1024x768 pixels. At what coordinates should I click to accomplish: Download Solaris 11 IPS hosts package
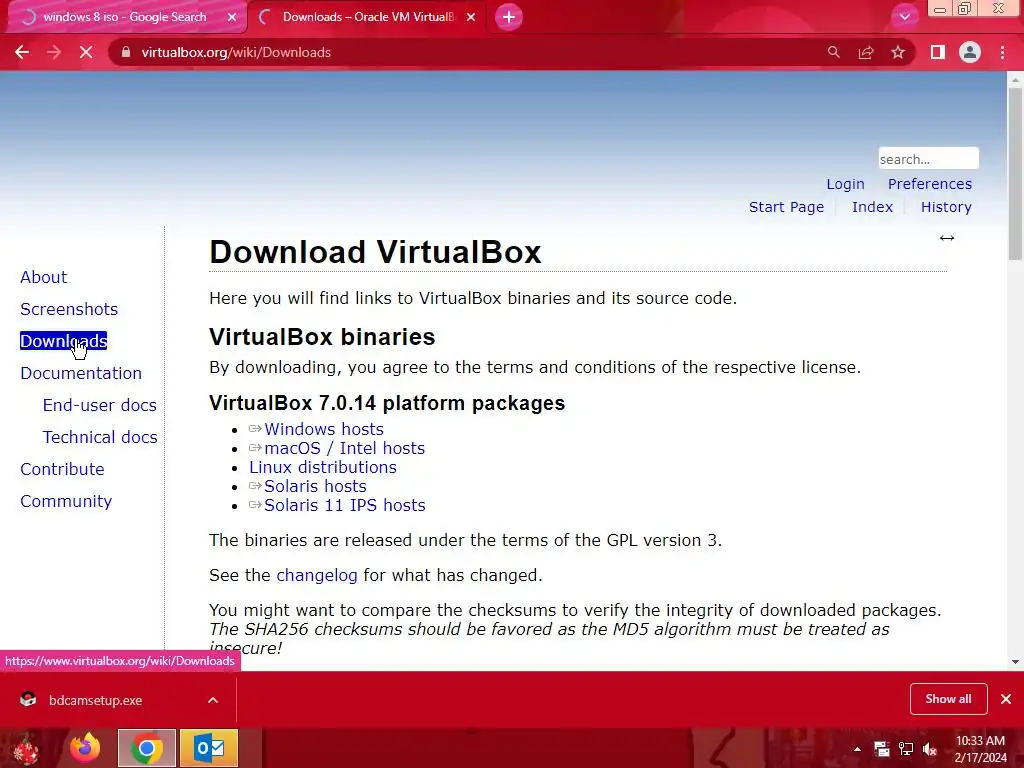click(x=344, y=505)
